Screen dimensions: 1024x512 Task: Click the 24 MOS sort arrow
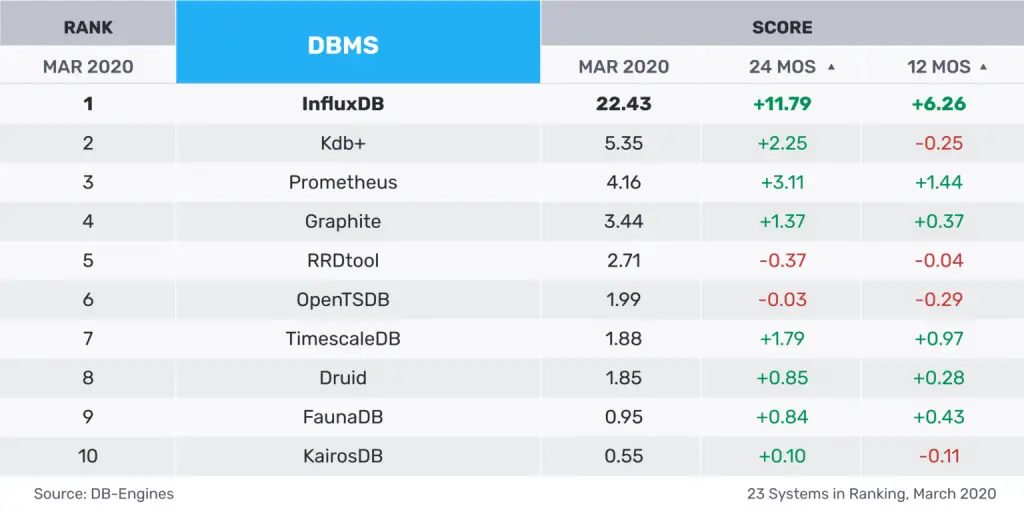(831, 68)
